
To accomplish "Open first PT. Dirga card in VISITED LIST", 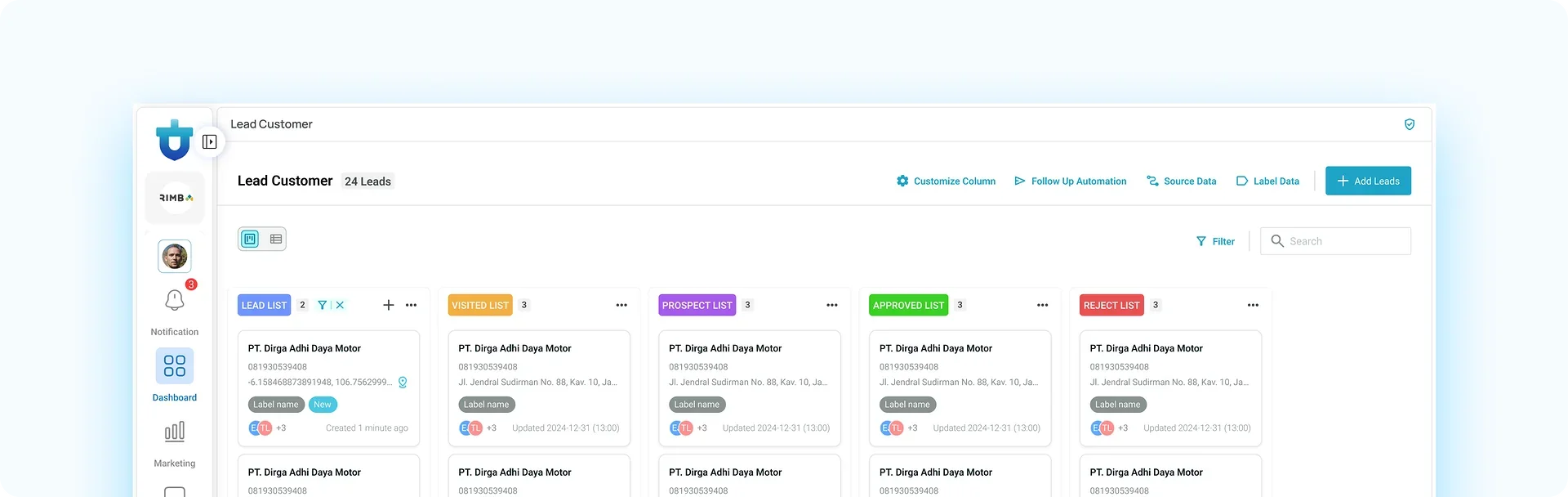I will (x=539, y=388).
